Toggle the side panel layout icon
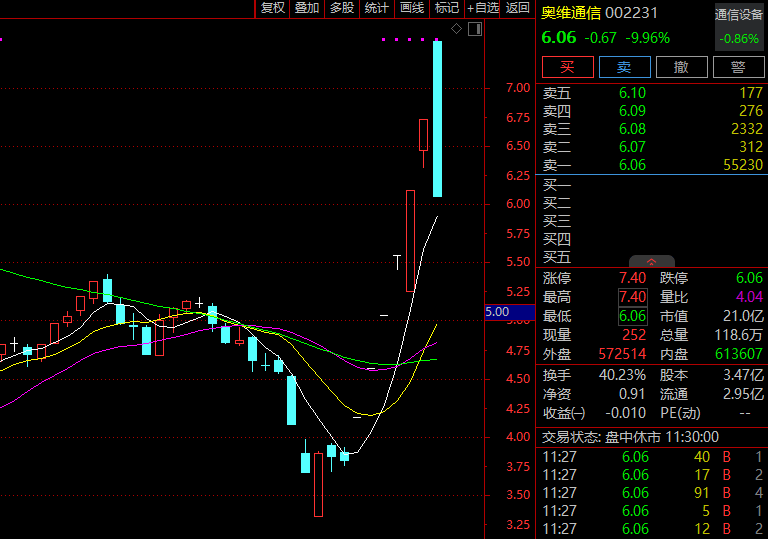 coord(475,29)
